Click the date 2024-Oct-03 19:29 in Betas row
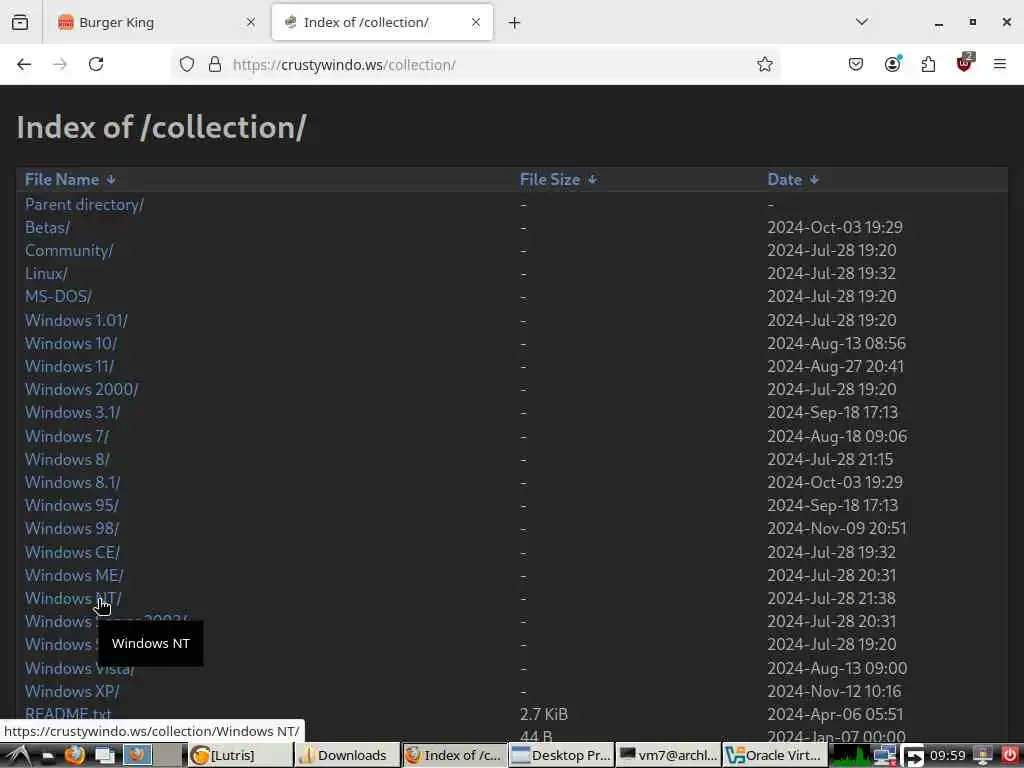Screen dimensions: 1024x768 [835, 227]
